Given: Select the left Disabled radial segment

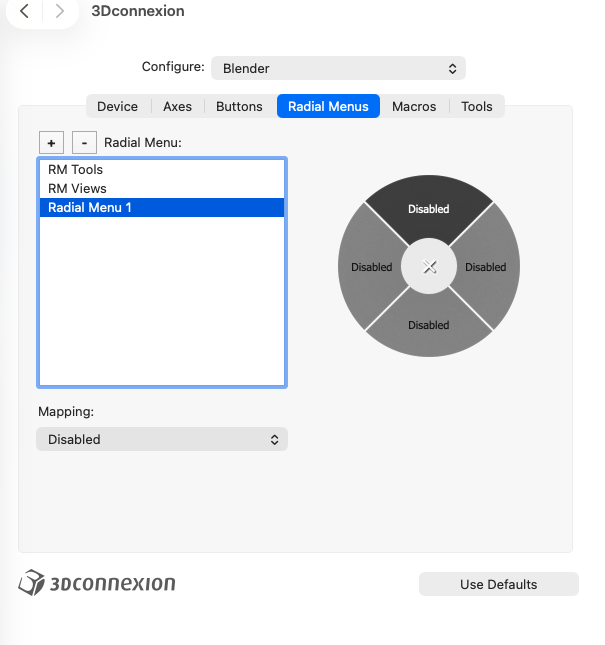Looking at the screenshot, I should [x=370, y=267].
